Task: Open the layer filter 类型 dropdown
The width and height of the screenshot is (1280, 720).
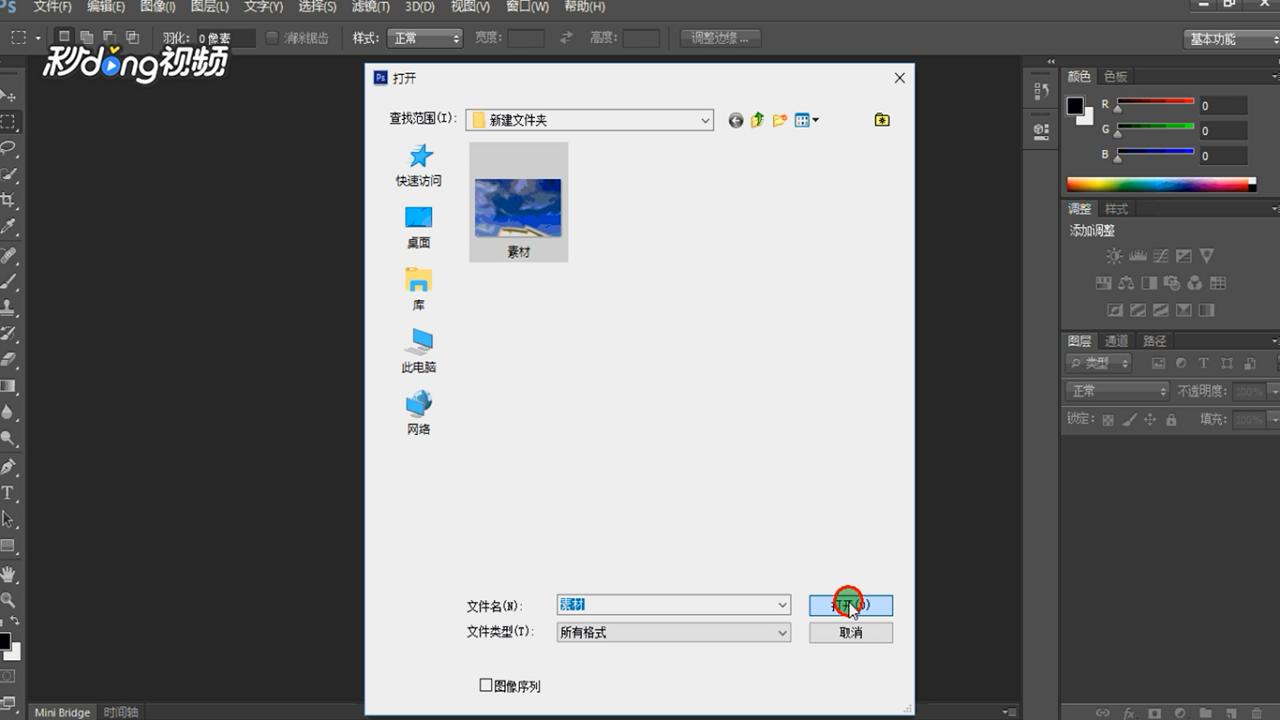Action: [1098, 364]
